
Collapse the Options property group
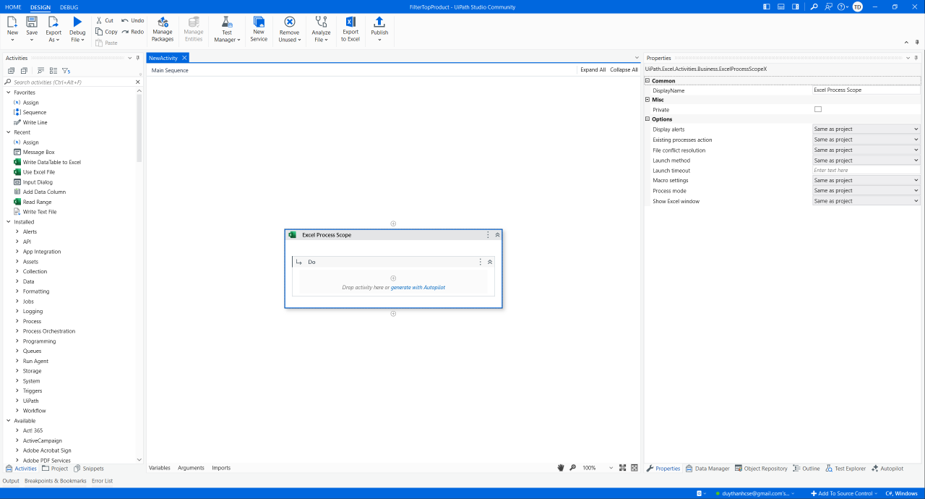[x=648, y=119]
